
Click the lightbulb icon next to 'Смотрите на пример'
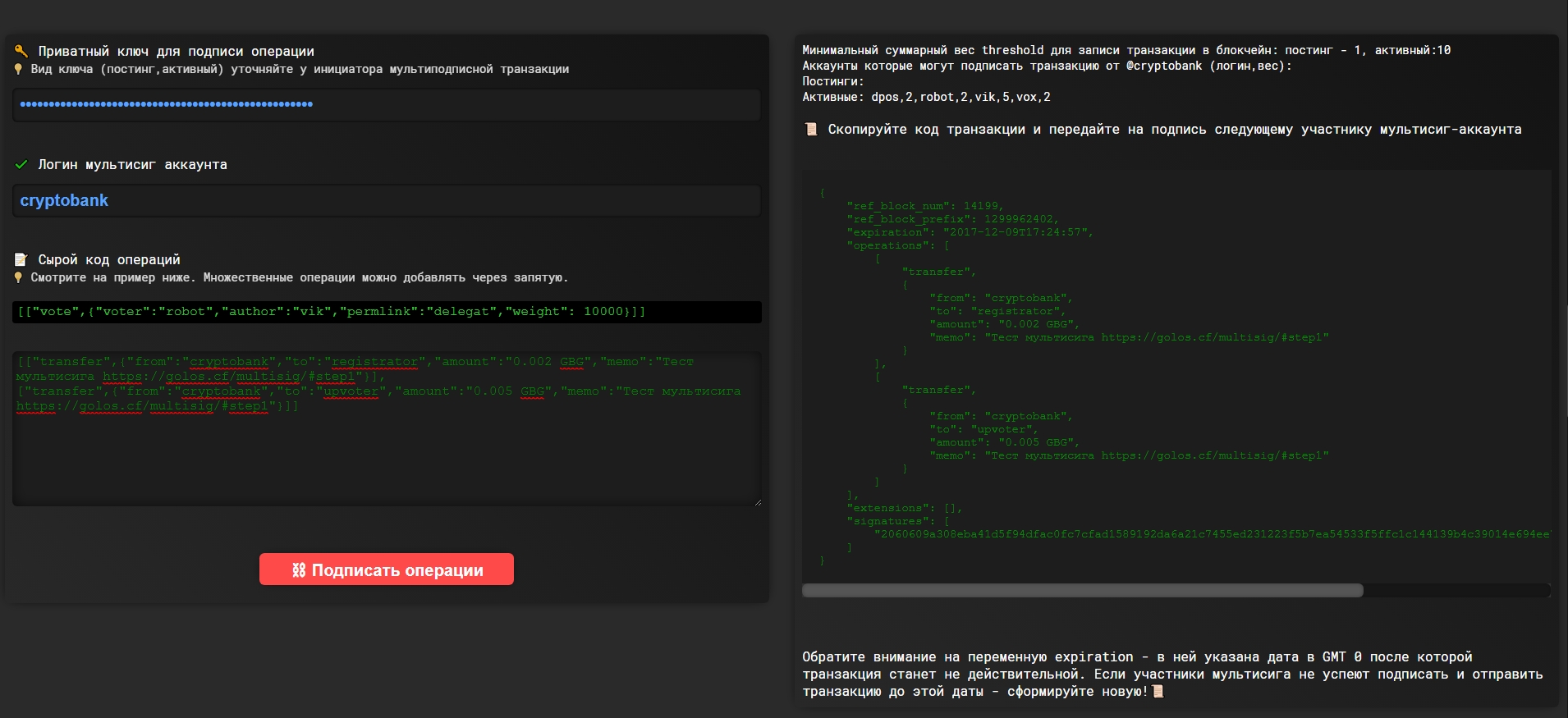19,277
